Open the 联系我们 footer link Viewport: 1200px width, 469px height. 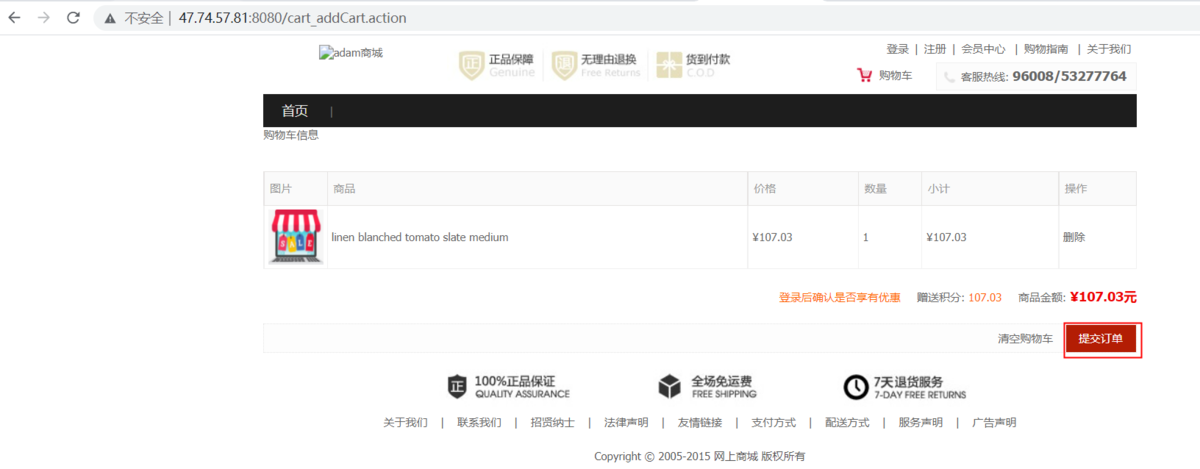tap(479, 422)
